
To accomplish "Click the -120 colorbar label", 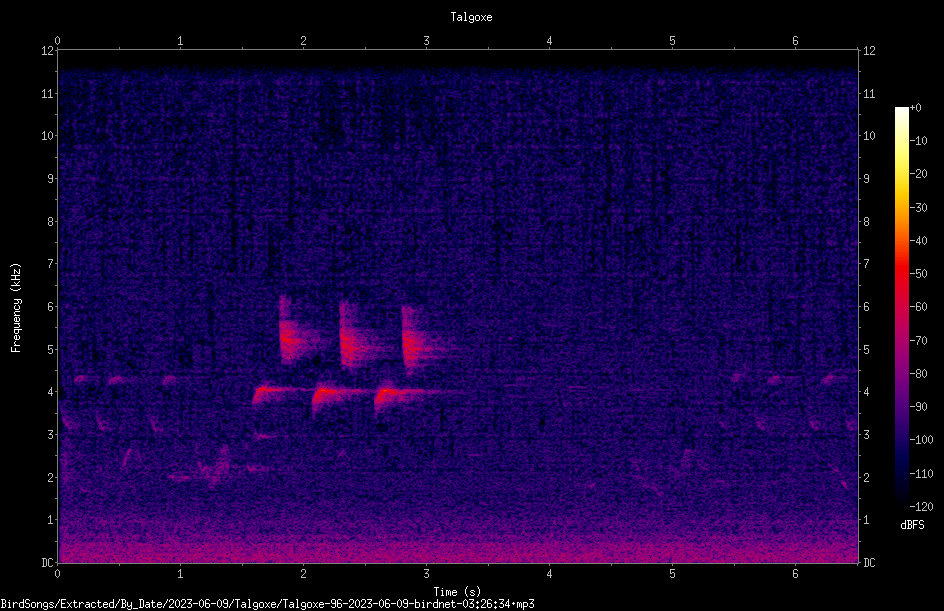I will (x=921, y=507).
